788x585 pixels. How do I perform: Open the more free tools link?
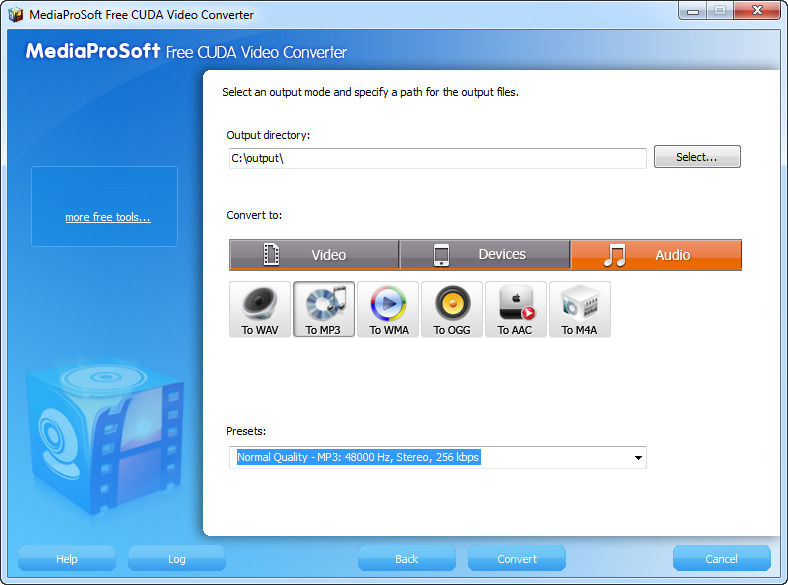click(x=108, y=217)
